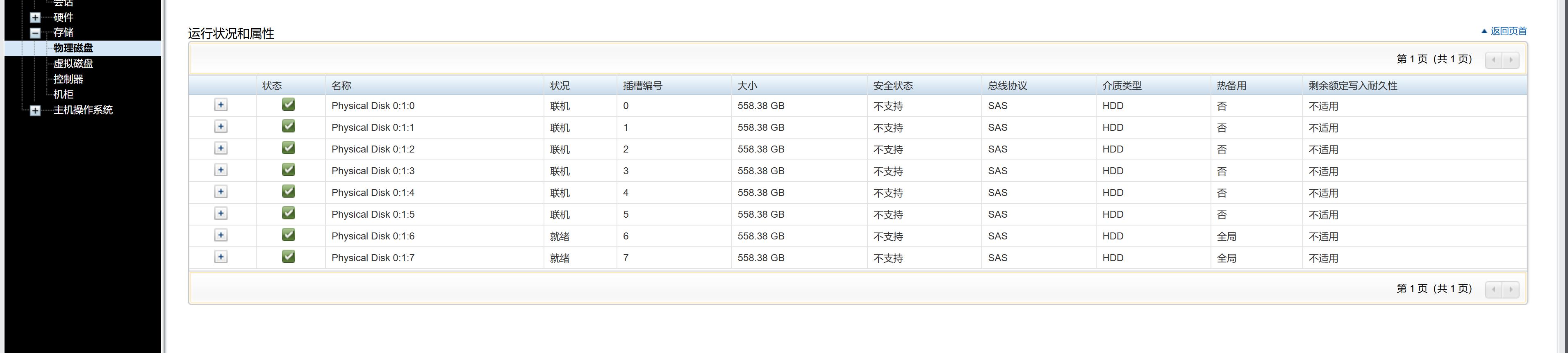The image size is (1568, 353).
Task: Click the name Physical Disk 0:1:3
Action: (x=373, y=171)
